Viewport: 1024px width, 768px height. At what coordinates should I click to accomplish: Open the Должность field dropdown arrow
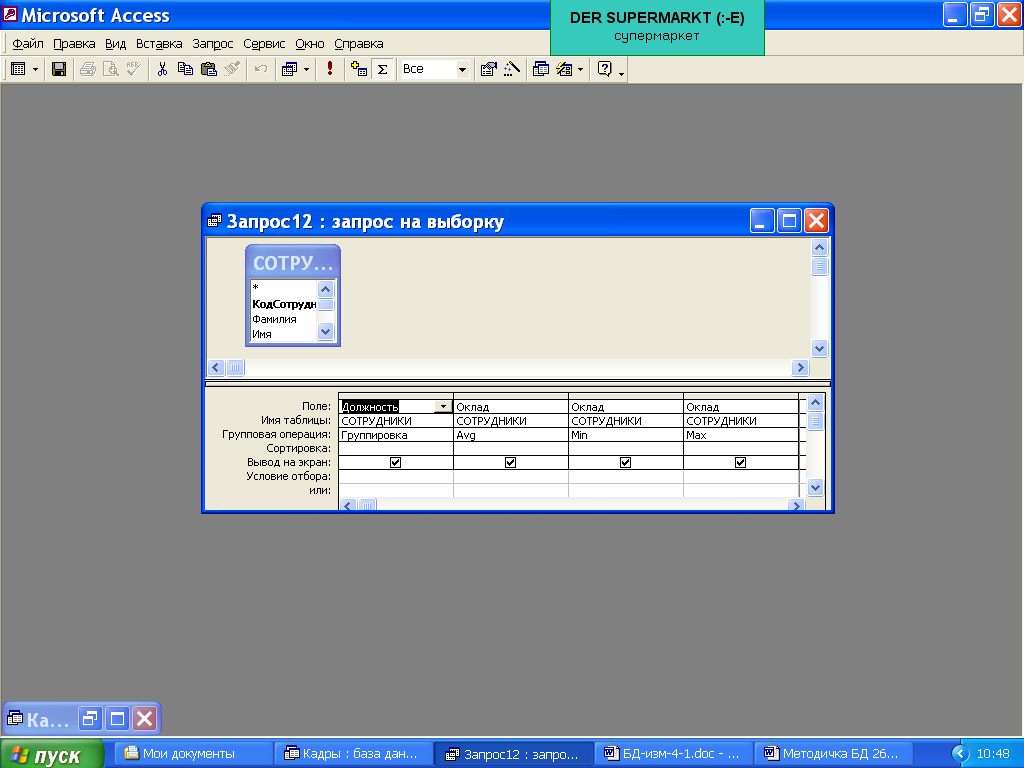(x=443, y=407)
